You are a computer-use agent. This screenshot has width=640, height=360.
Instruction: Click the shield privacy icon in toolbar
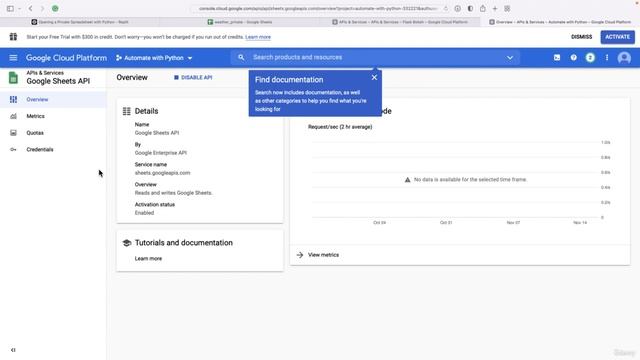470,8
